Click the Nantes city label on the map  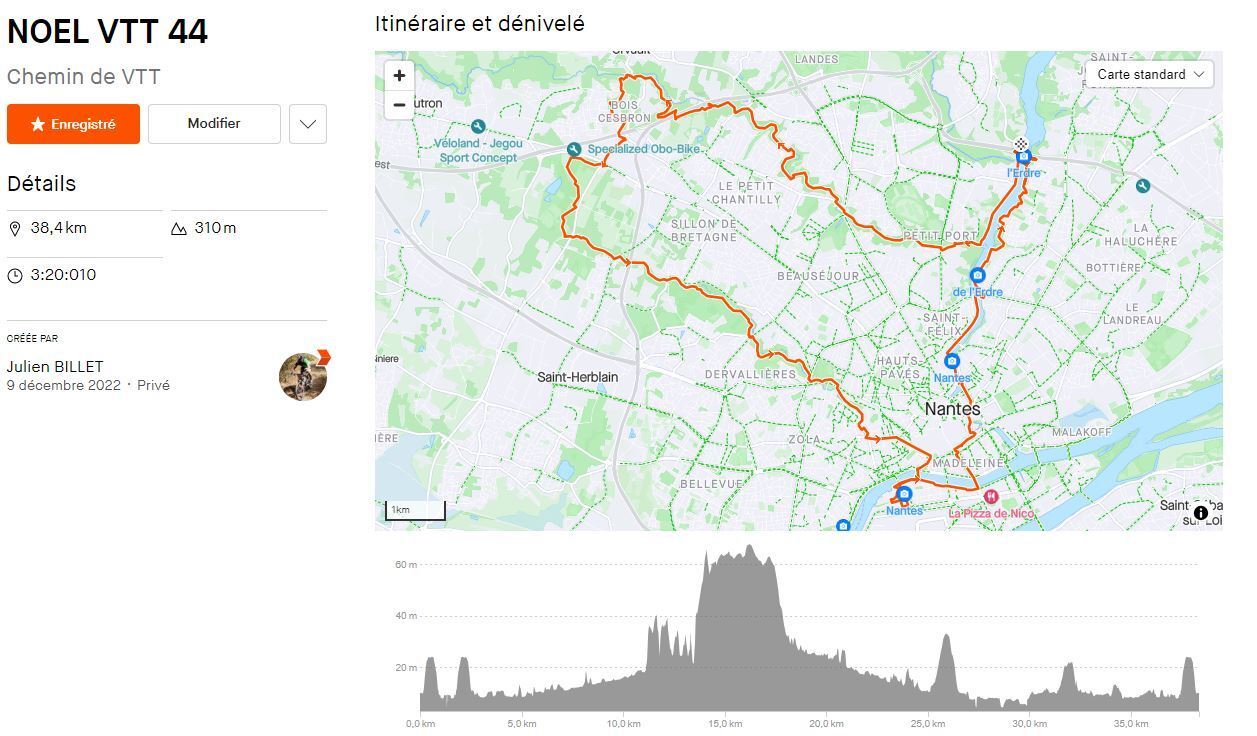click(x=952, y=409)
